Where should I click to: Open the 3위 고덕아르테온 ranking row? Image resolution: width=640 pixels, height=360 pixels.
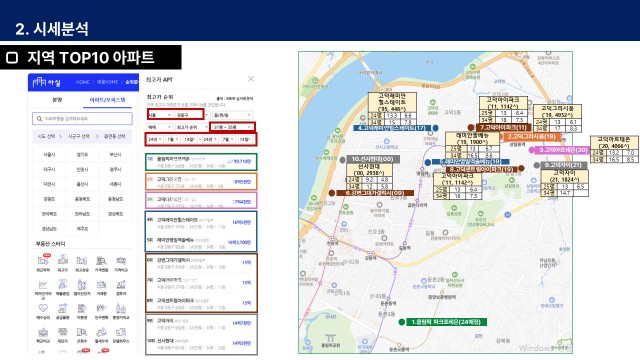tap(201, 200)
